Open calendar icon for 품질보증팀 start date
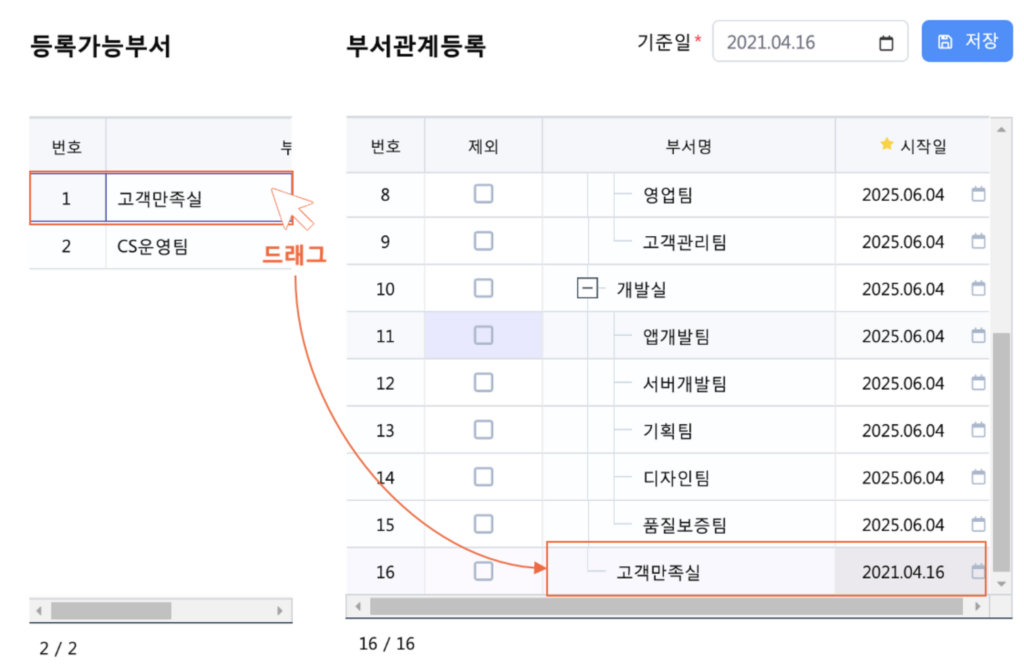 click(x=978, y=525)
